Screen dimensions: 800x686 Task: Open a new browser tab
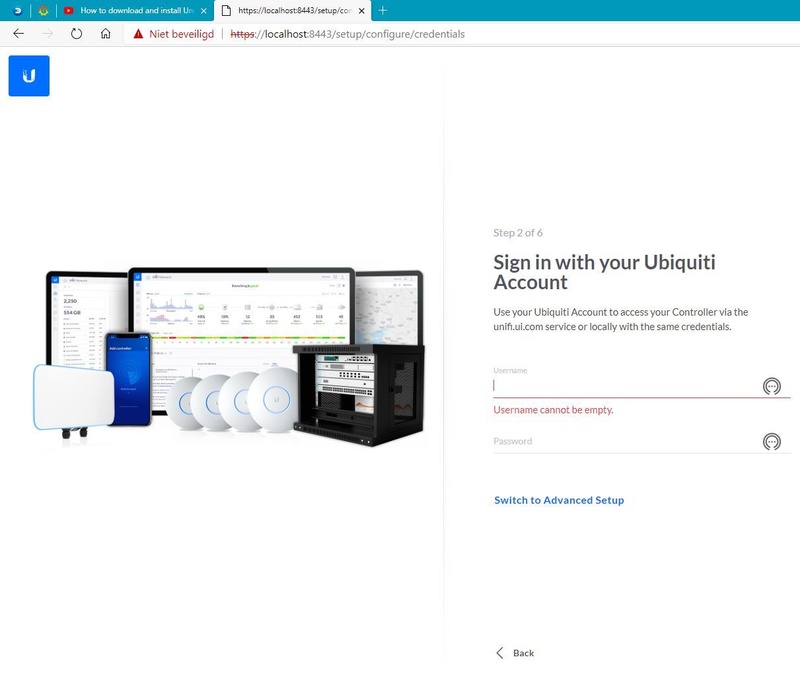pos(383,10)
